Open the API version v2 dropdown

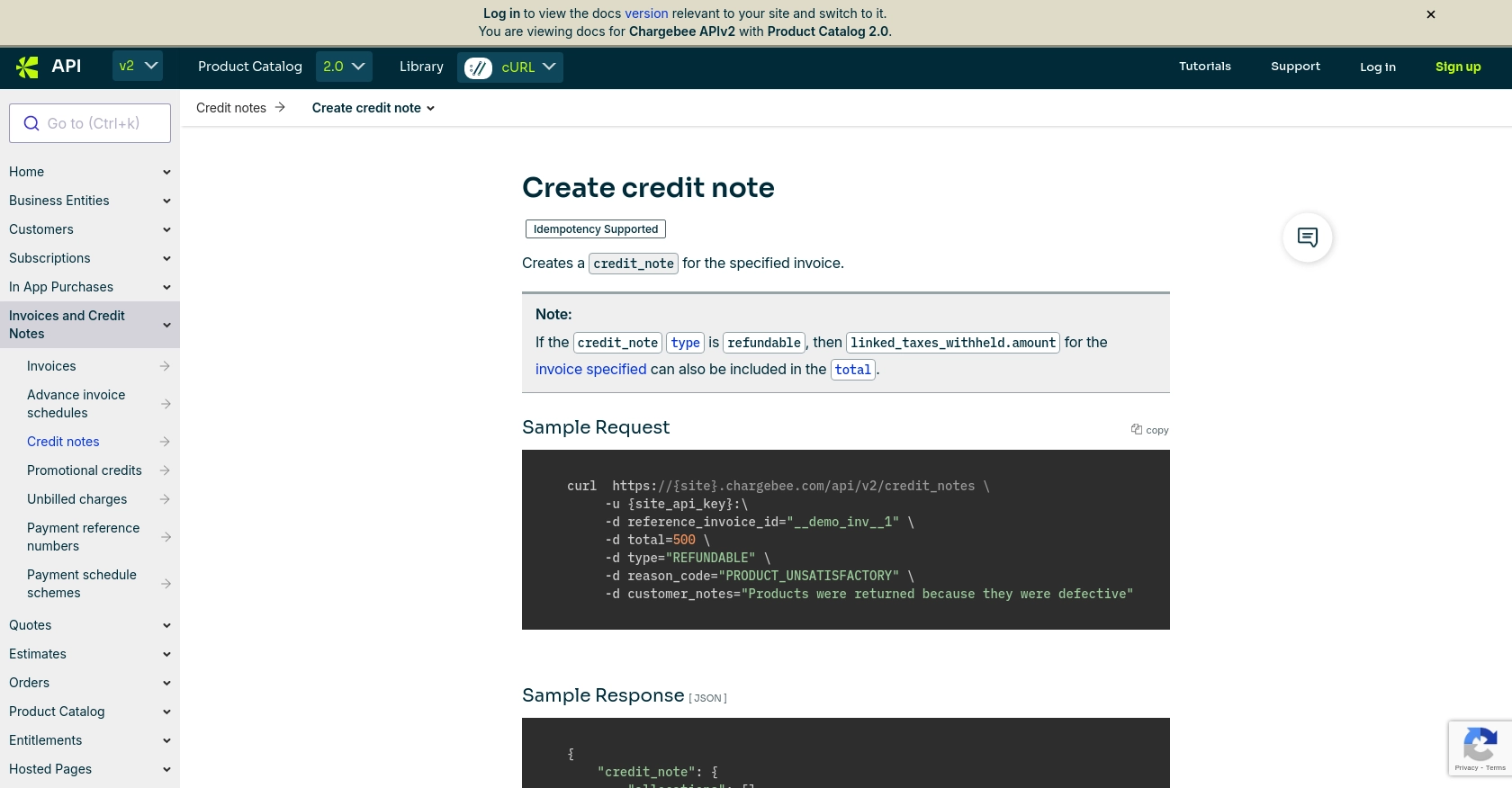pyautogui.click(x=138, y=67)
